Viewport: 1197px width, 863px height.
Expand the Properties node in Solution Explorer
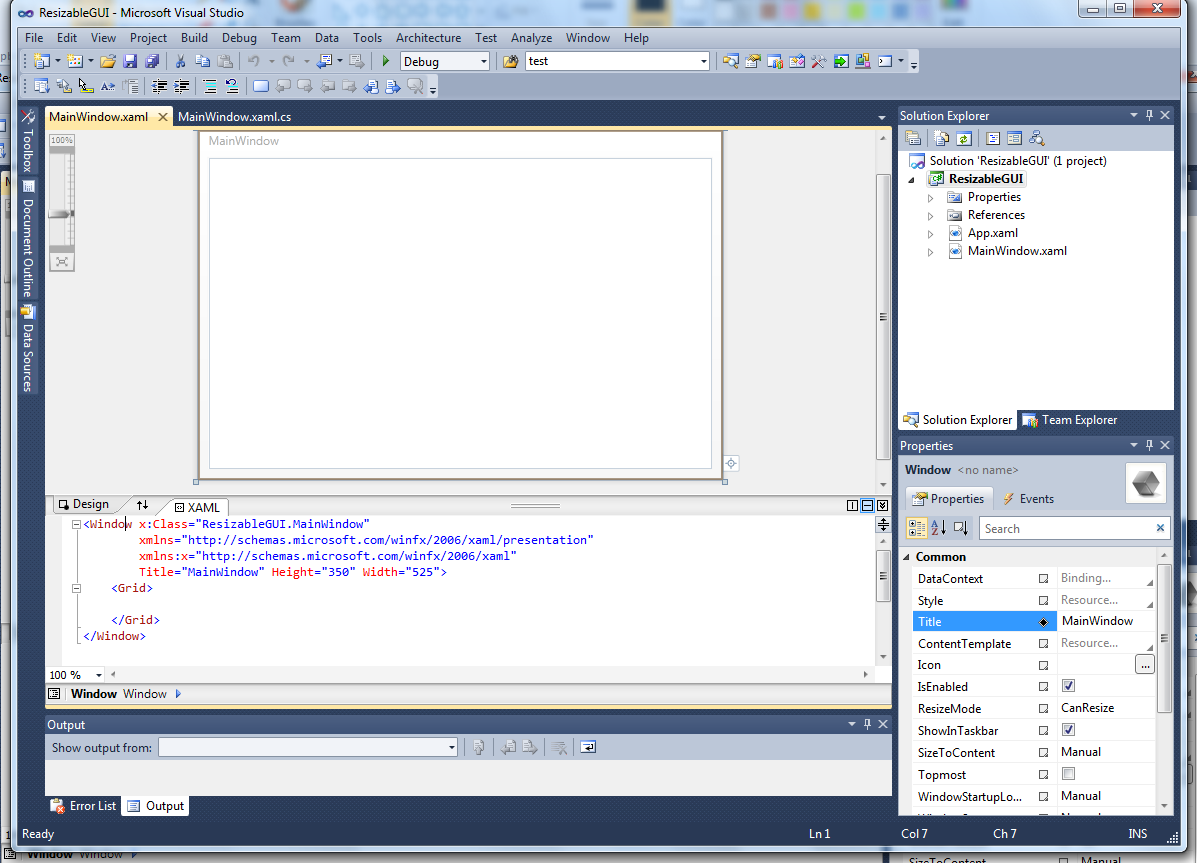click(930, 198)
